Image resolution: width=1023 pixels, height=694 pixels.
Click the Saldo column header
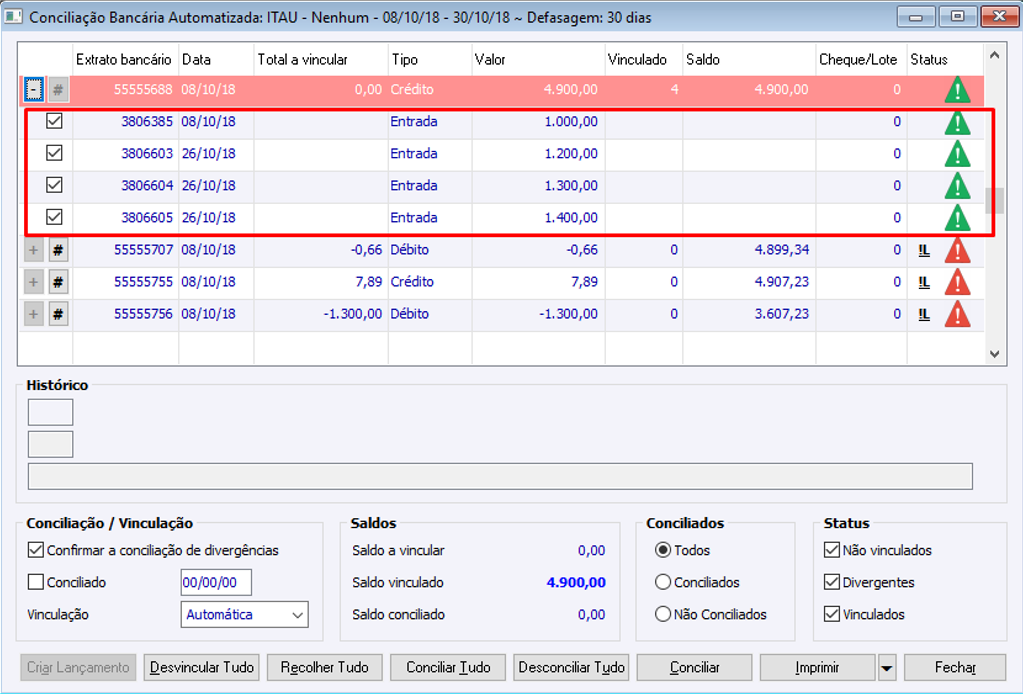tap(749, 60)
